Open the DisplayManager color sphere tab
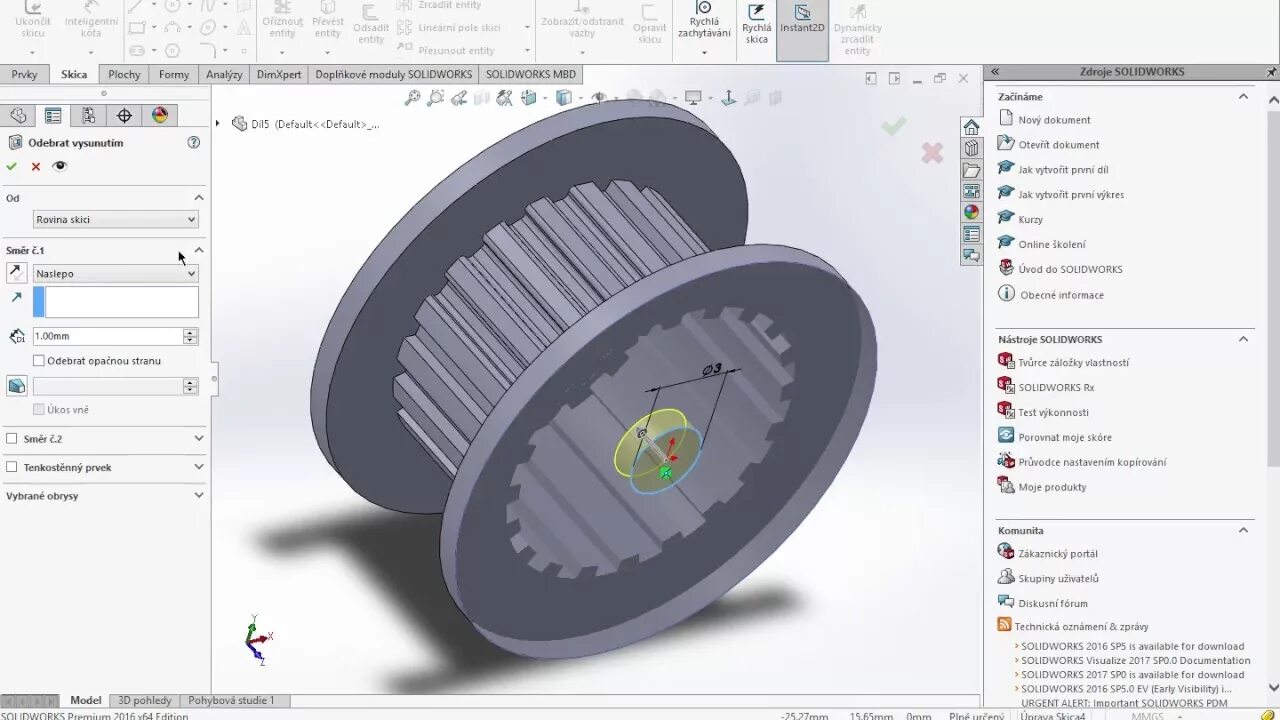 (160, 115)
